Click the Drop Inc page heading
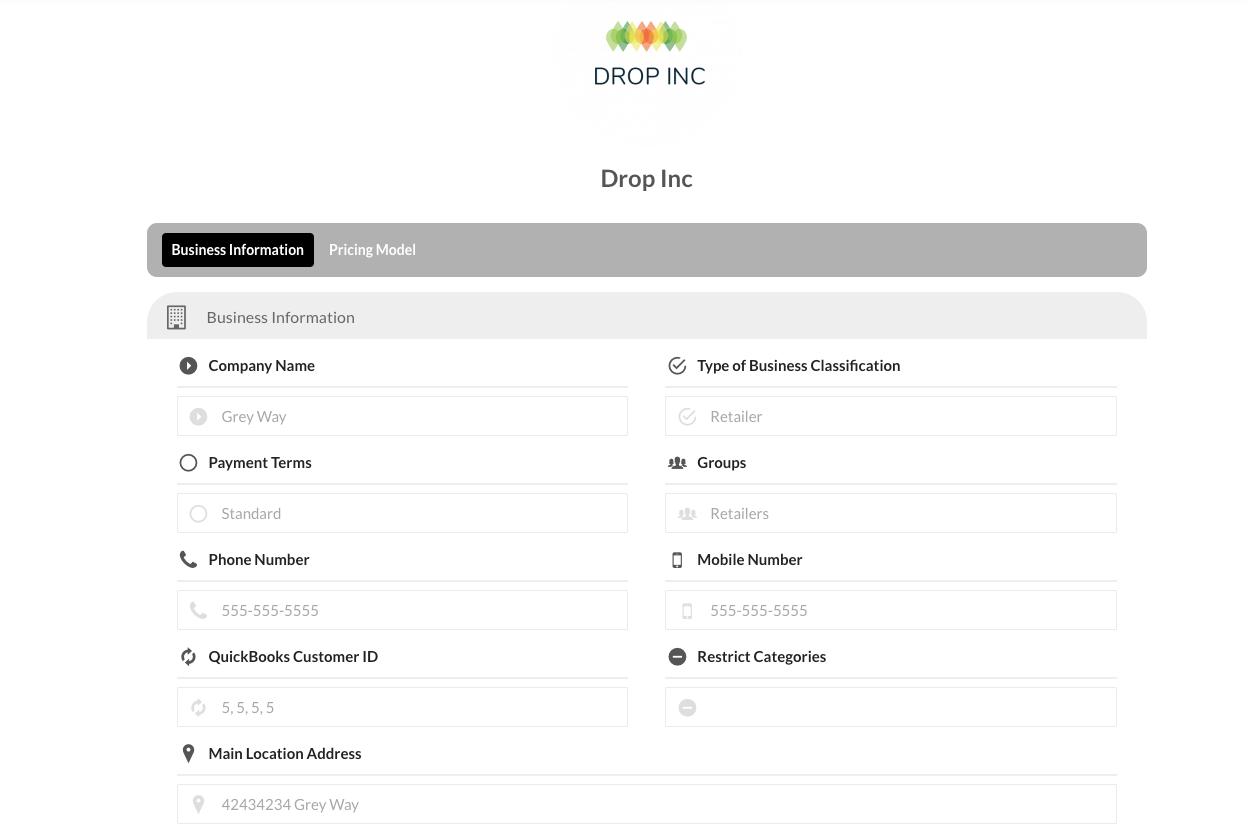The width and height of the screenshot is (1247, 833). coord(647,179)
